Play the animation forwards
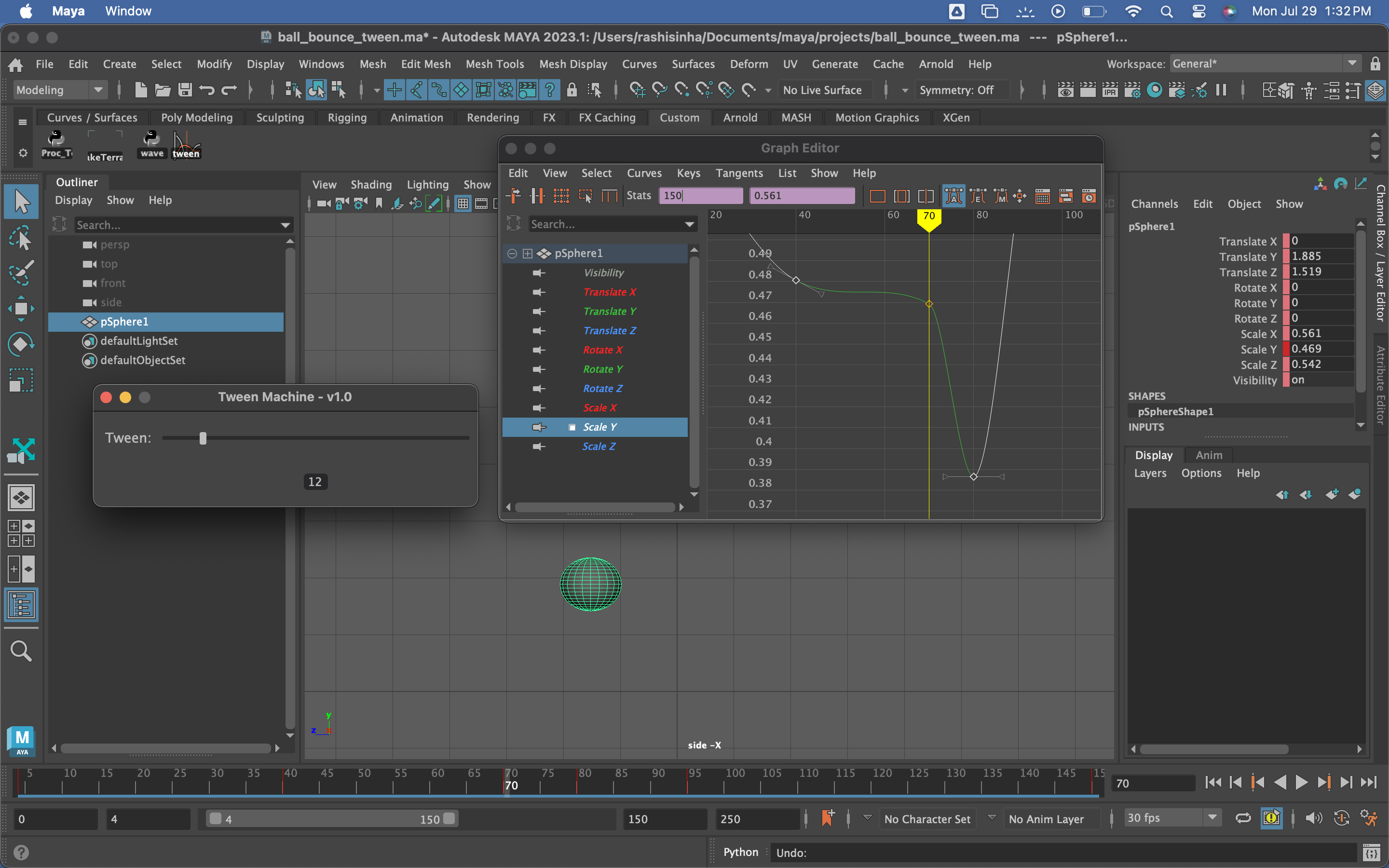This screenshot has height=868, width=1389. click(1302, 783)
